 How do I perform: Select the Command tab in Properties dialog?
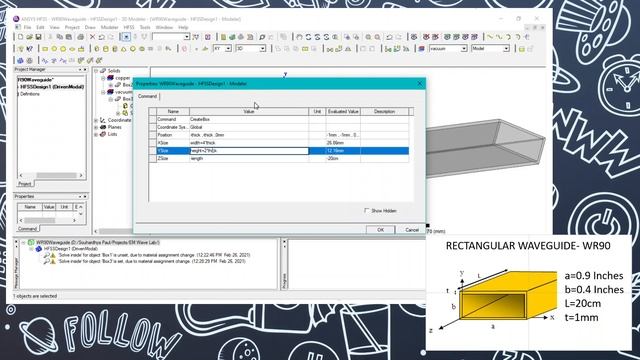point(147,96)
